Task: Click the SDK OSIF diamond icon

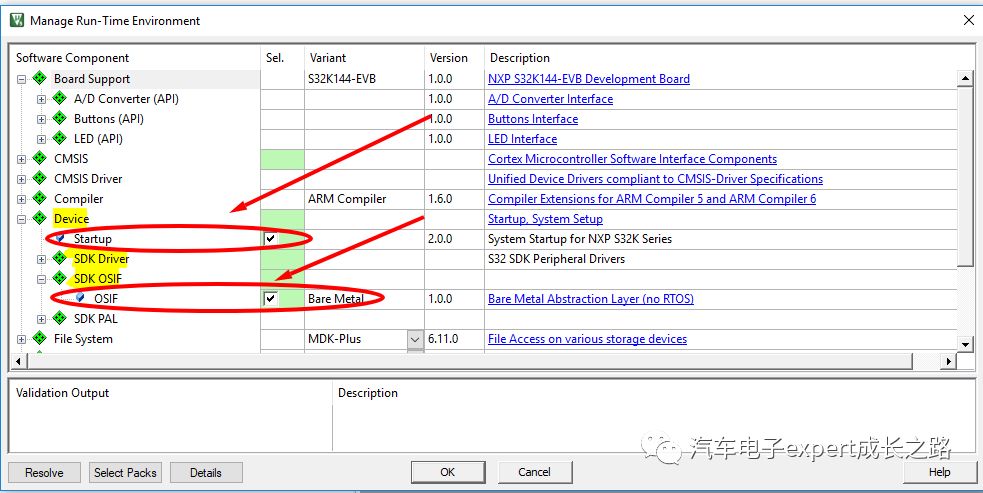Action: click(x=60, y=278)
